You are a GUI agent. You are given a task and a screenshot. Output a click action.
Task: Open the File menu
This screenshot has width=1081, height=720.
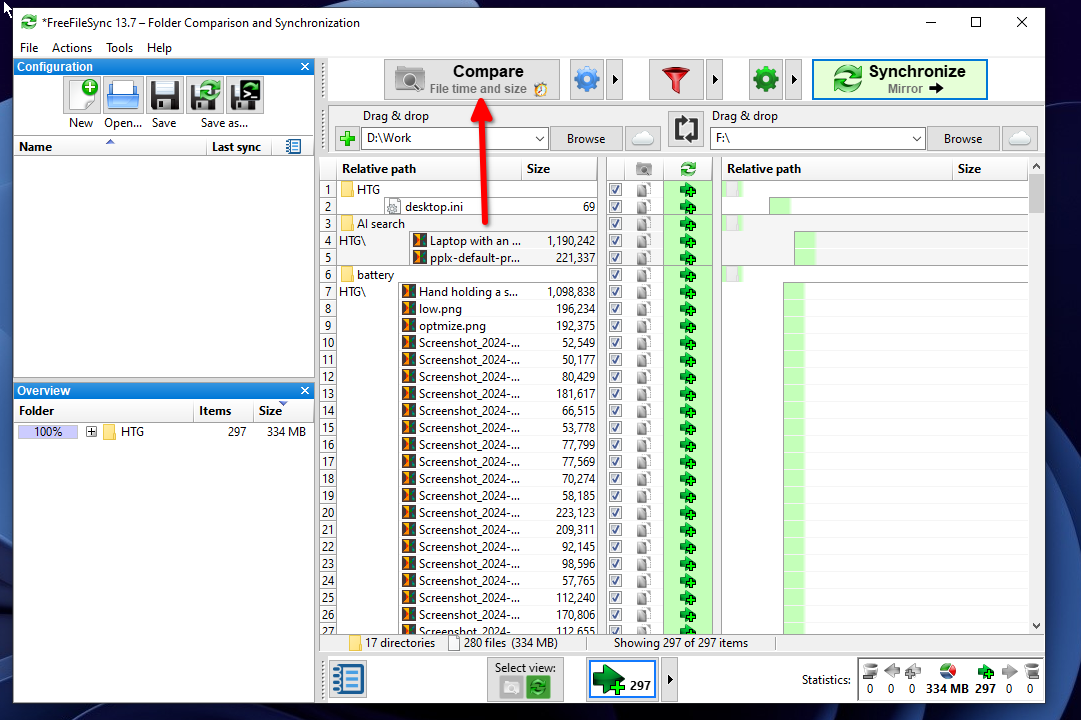pos(29,48)
